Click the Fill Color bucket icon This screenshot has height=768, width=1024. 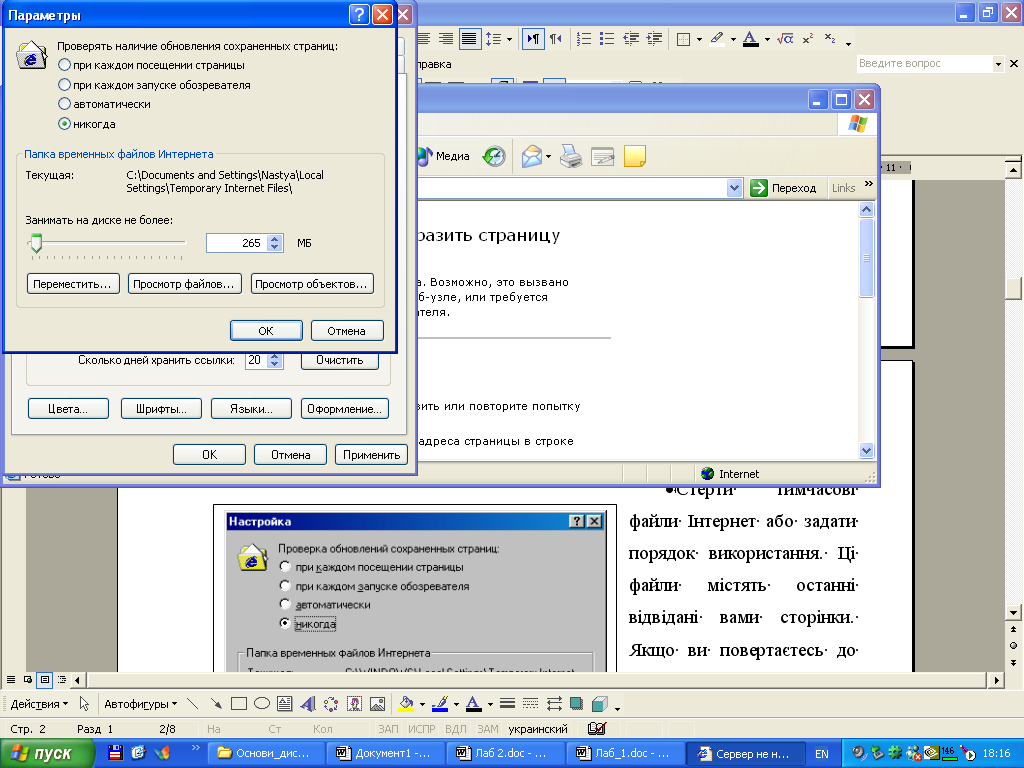(x=406, y=703)
